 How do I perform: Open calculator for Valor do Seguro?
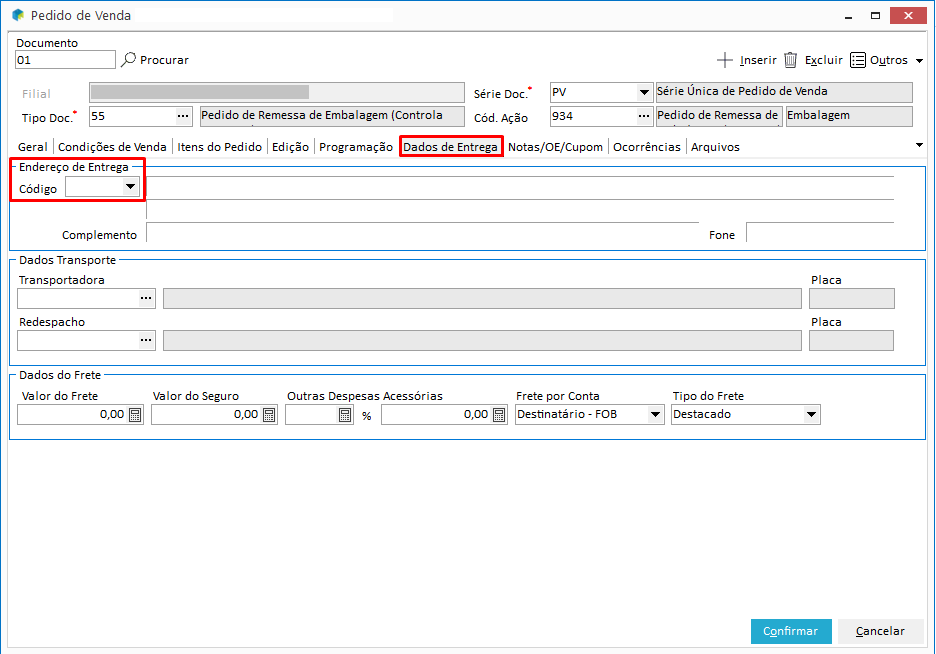point(269,415)
